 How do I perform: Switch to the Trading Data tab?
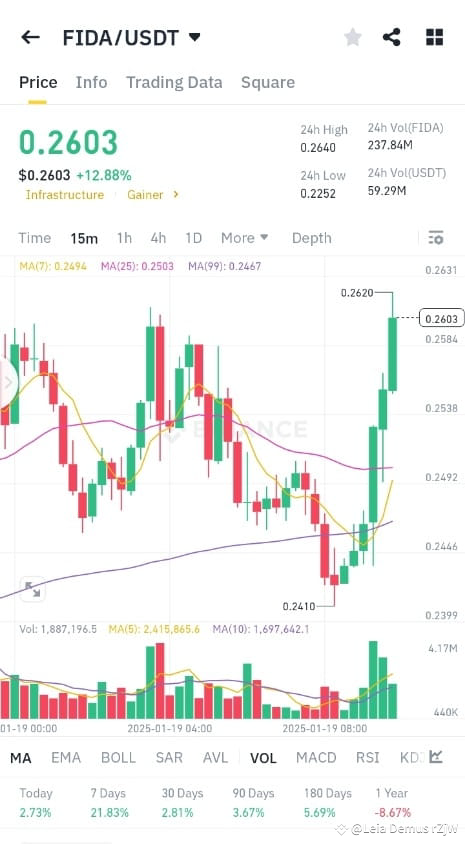tap(174, 82)
